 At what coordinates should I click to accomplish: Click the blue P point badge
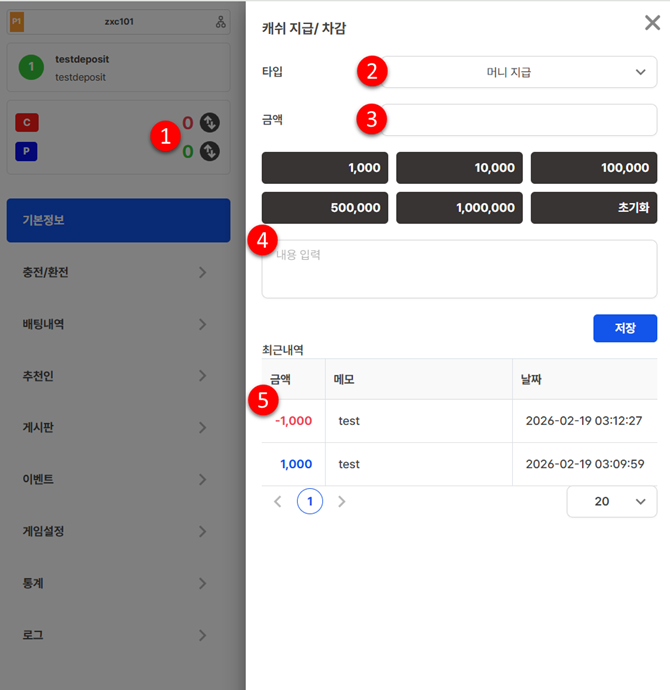point(27,151)
